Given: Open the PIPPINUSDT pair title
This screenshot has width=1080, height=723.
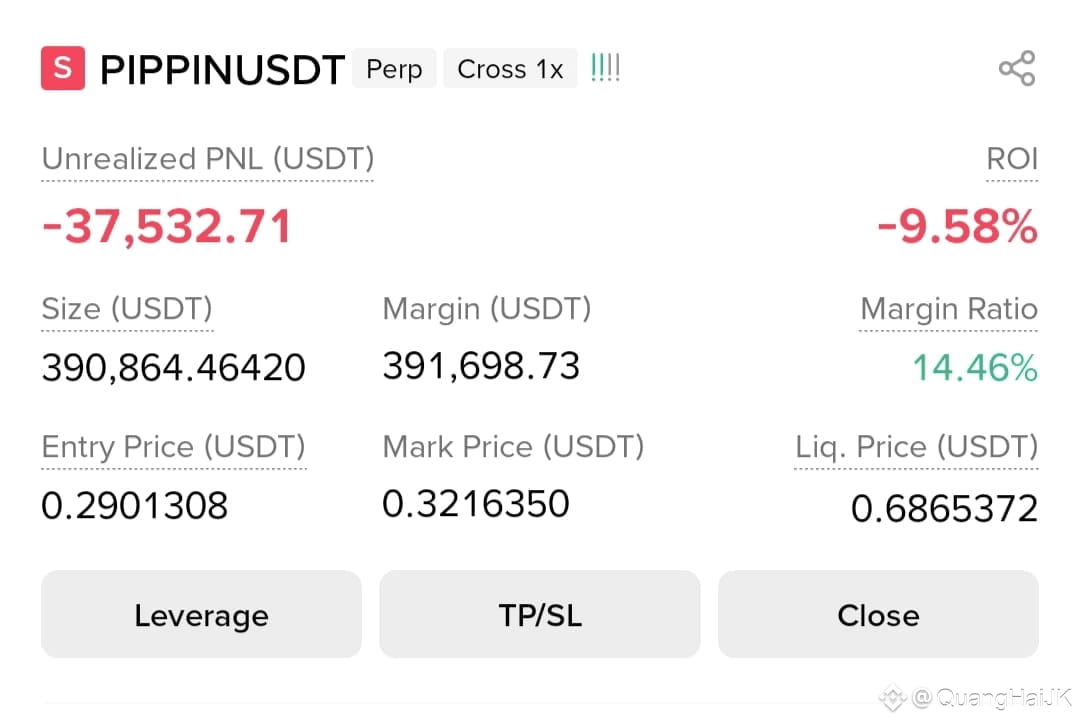Looking at the screenshot, I should pos(222,70).
